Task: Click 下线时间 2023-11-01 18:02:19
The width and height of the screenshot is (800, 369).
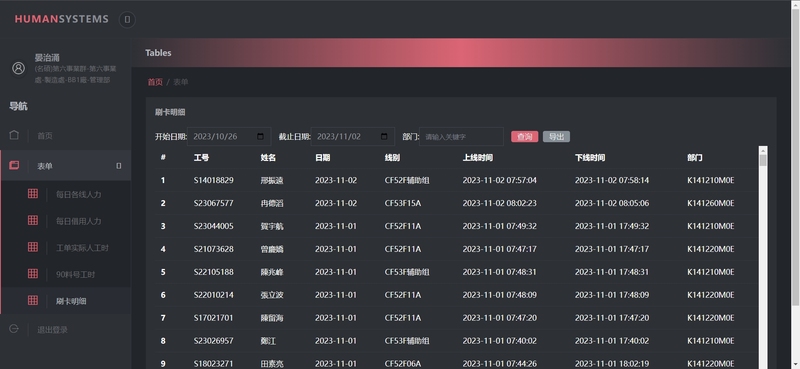Action: coord(612,364)
